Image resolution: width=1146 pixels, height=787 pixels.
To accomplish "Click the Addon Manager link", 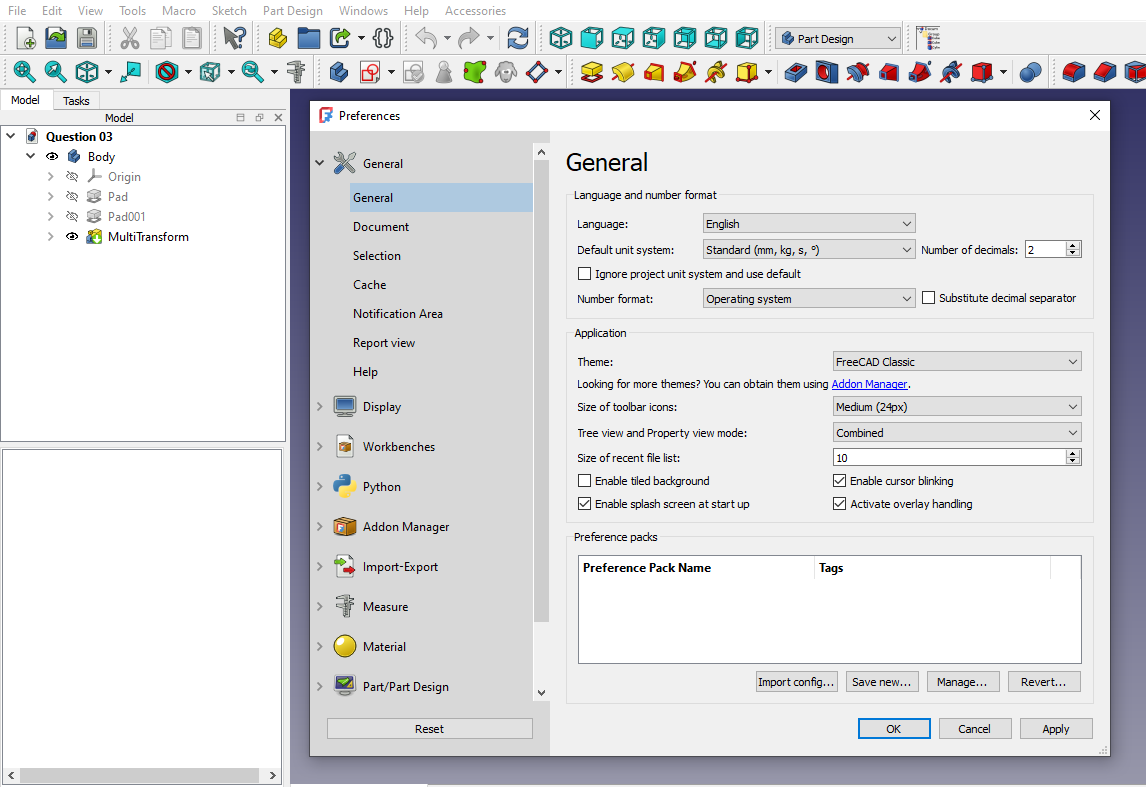I will click(869, 383).
